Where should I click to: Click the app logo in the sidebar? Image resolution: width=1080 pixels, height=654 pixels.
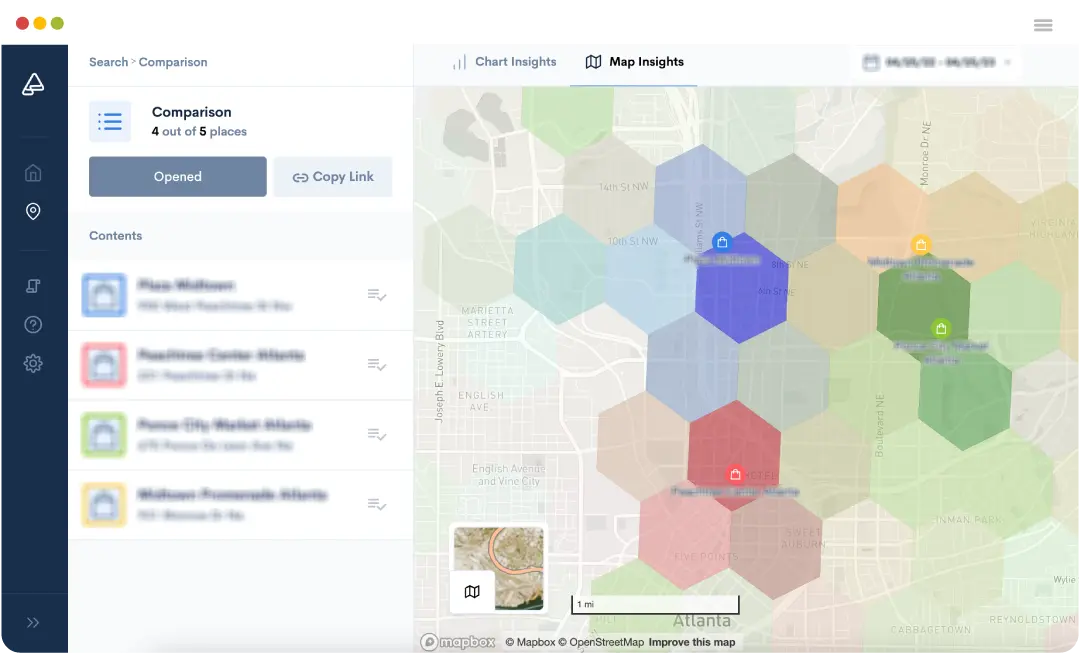(33, 85)
